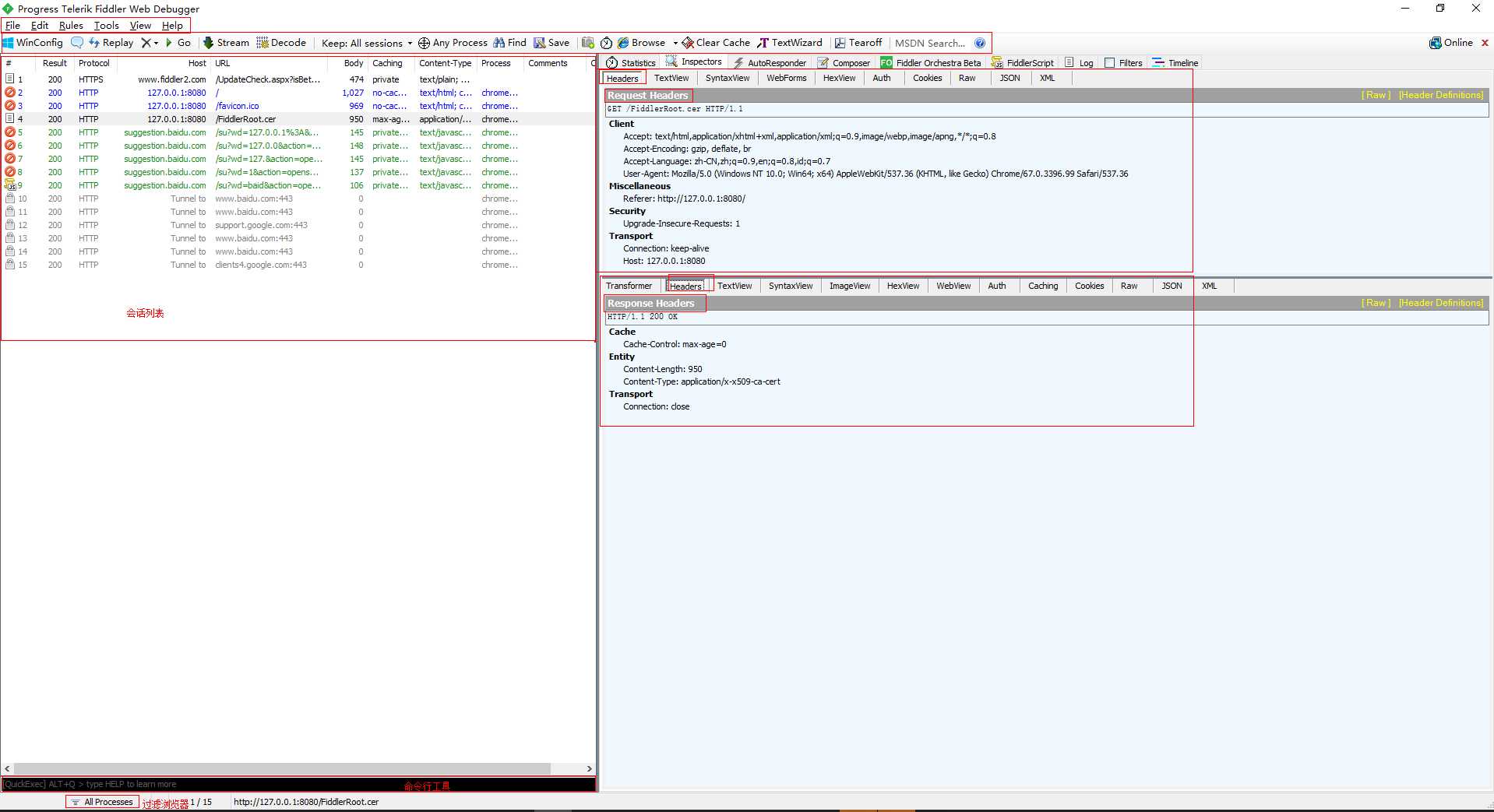Click in the QuickExec command box
The height and width of the screenshot is (812, 1494).
(298, 784)
